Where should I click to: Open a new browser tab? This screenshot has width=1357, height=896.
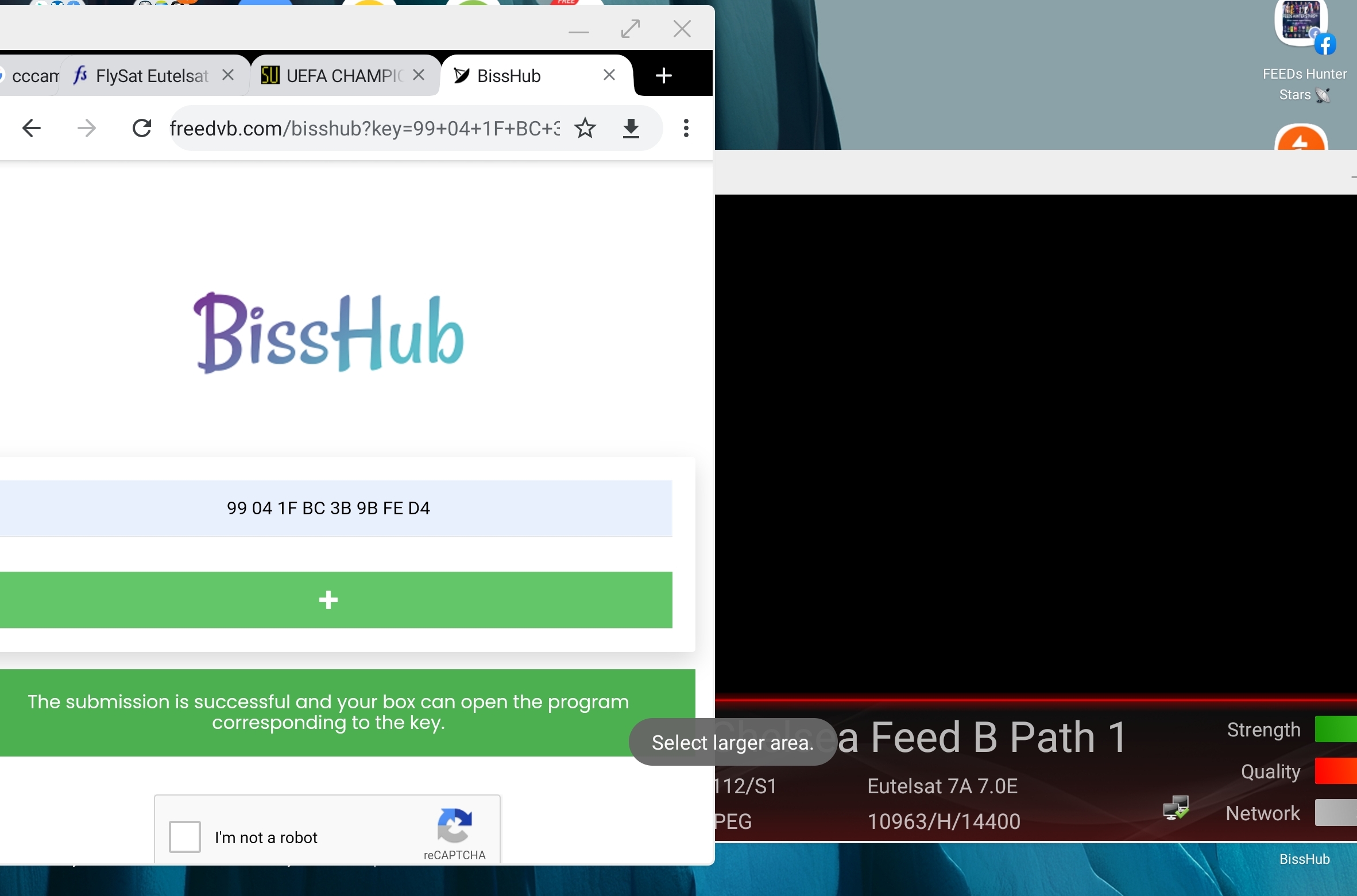663,75
